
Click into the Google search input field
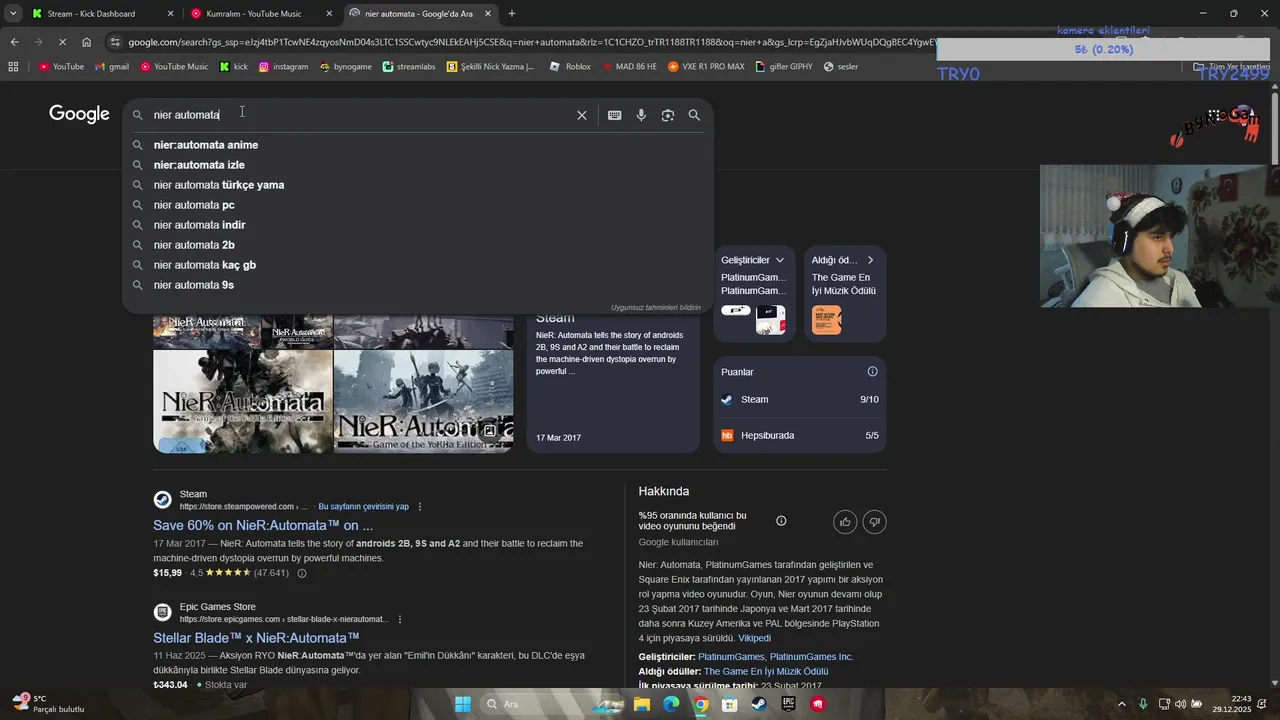[x=360, y=115]
